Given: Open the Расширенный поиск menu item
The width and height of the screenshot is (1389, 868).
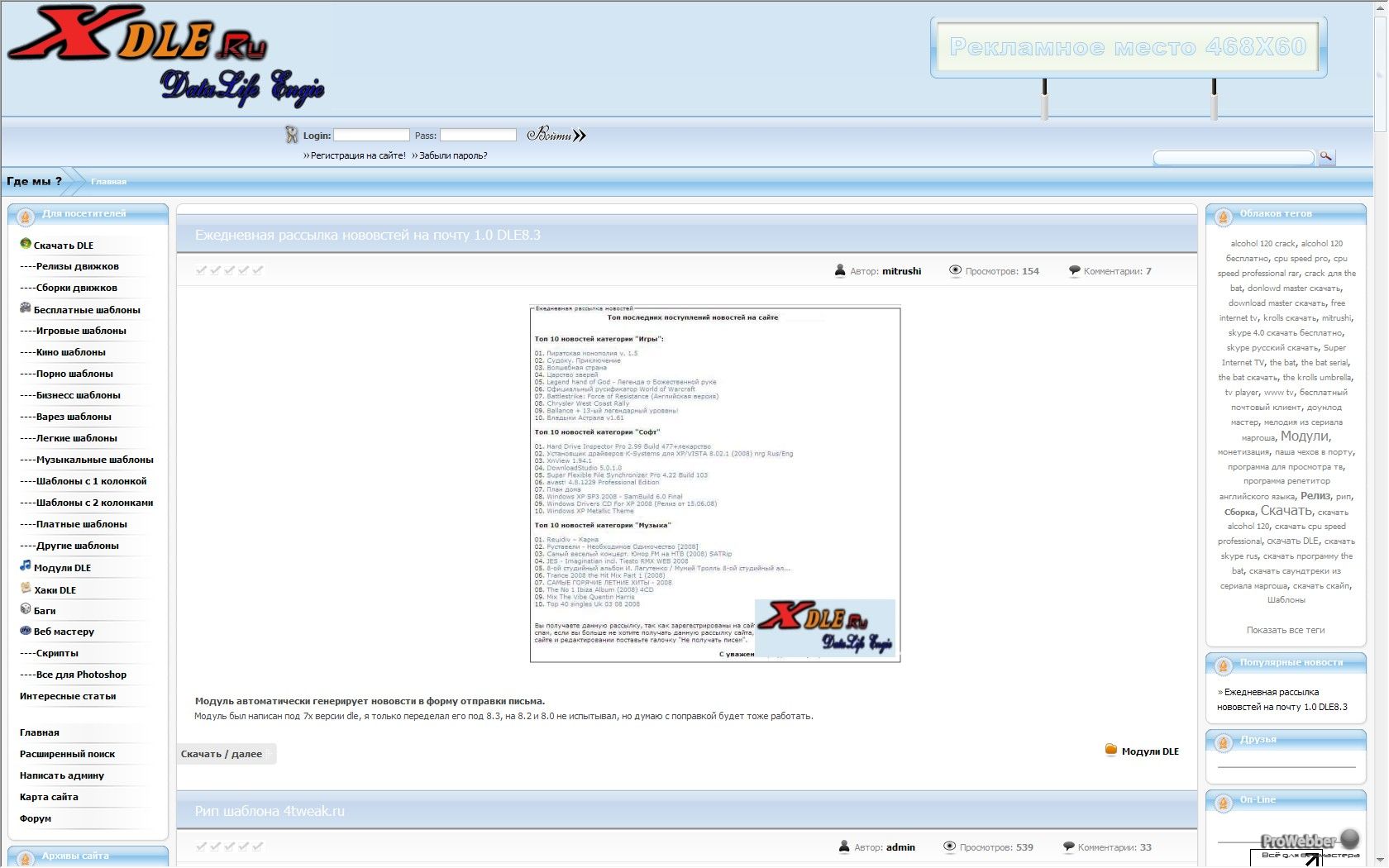Looking at the screenshot, I should coord(67,754).
